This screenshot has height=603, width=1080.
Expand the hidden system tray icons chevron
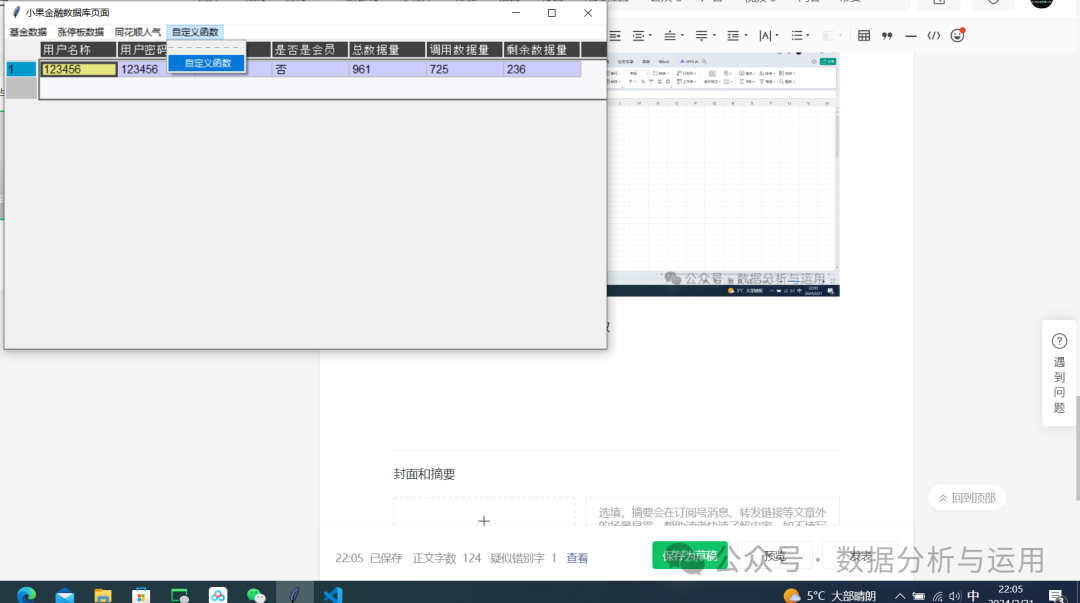[900, 596]
